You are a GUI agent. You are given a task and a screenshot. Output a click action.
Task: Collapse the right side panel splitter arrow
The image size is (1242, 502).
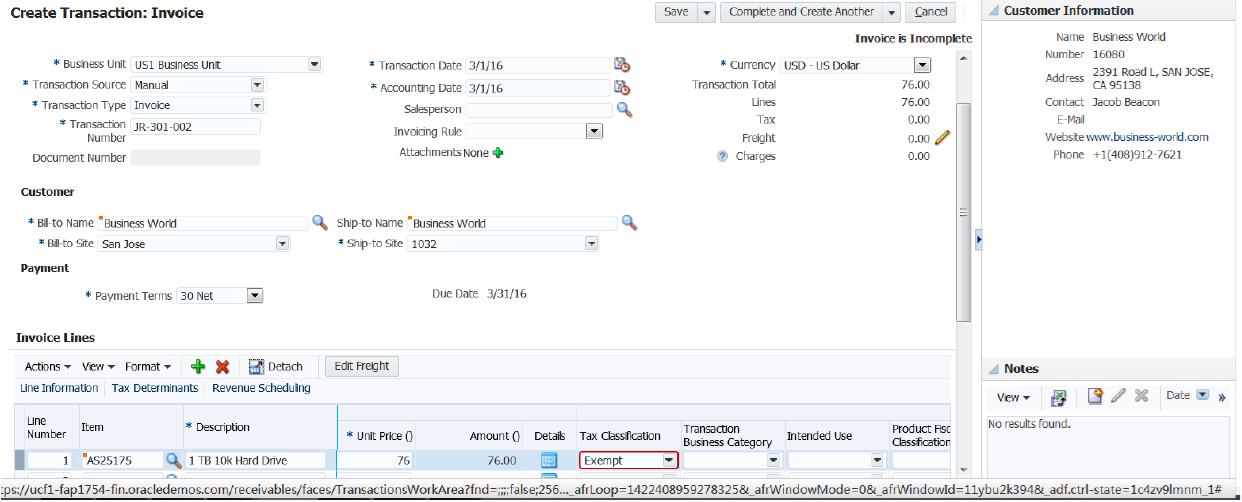978,240
